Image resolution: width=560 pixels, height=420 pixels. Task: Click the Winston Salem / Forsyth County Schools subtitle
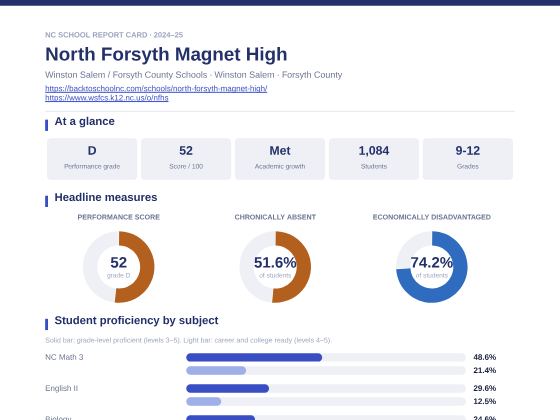coord(194,75)
